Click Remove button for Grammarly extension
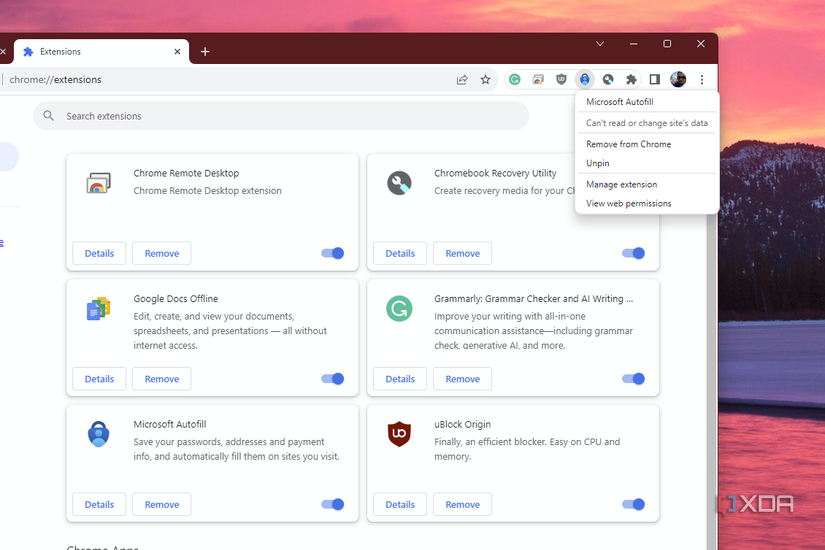The height and width of the screenshot is (550, 825). [462, 379]
